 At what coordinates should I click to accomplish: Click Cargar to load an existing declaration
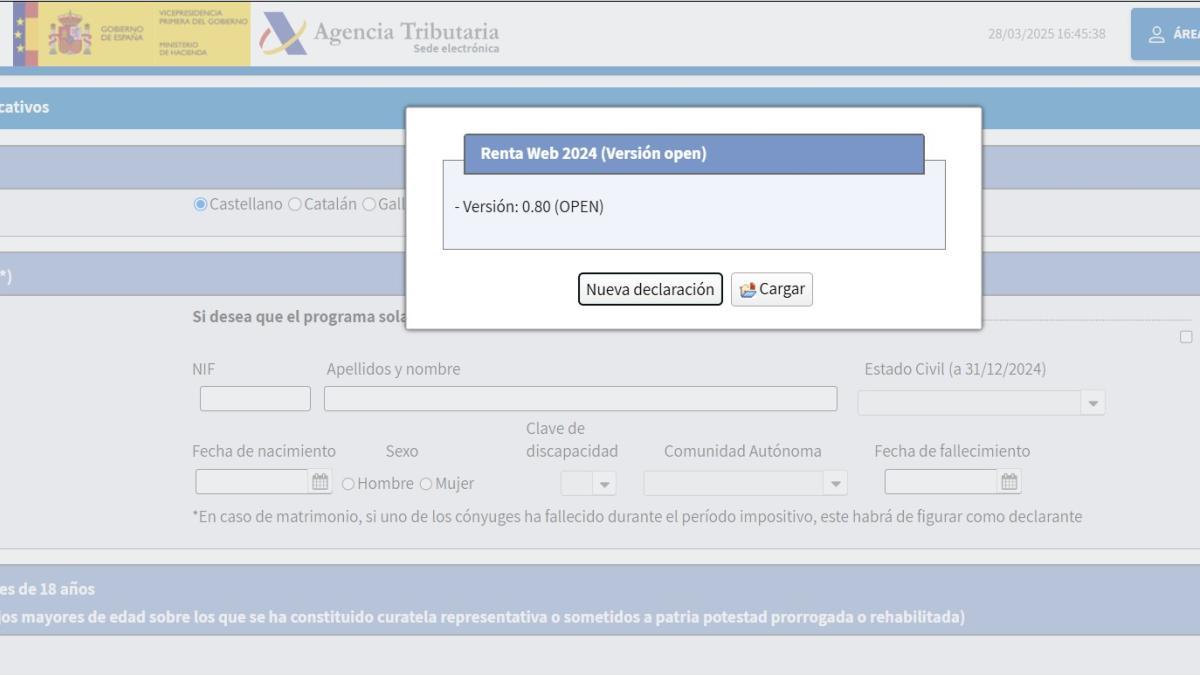click(x=771, y=290)
